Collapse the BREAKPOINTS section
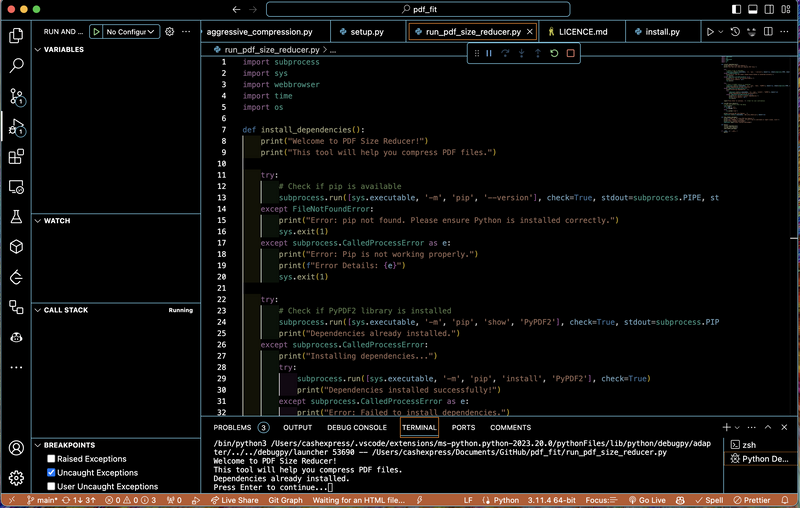The width and height of the screenshot is (800, 508). pos(38,445)
